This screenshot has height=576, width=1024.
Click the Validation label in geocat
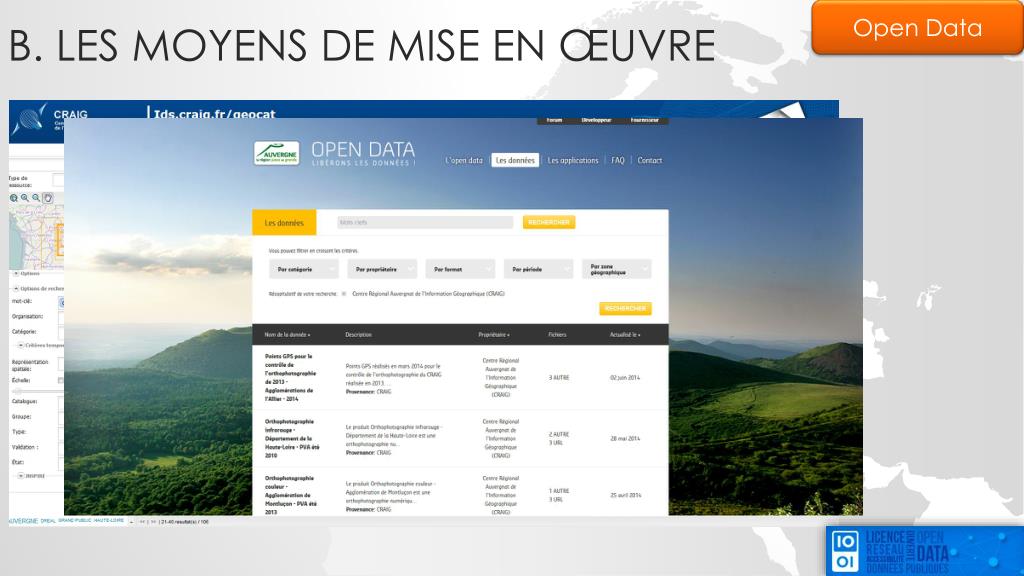pos(25,447)
